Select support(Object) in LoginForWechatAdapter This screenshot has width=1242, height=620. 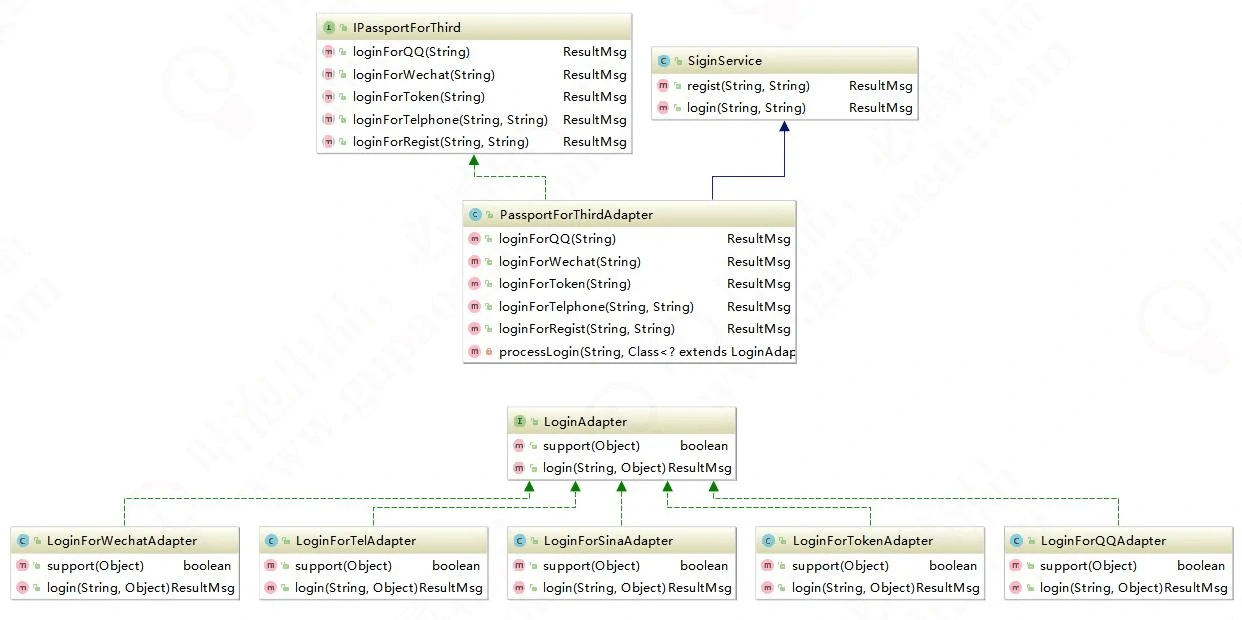tap(95, 566)
